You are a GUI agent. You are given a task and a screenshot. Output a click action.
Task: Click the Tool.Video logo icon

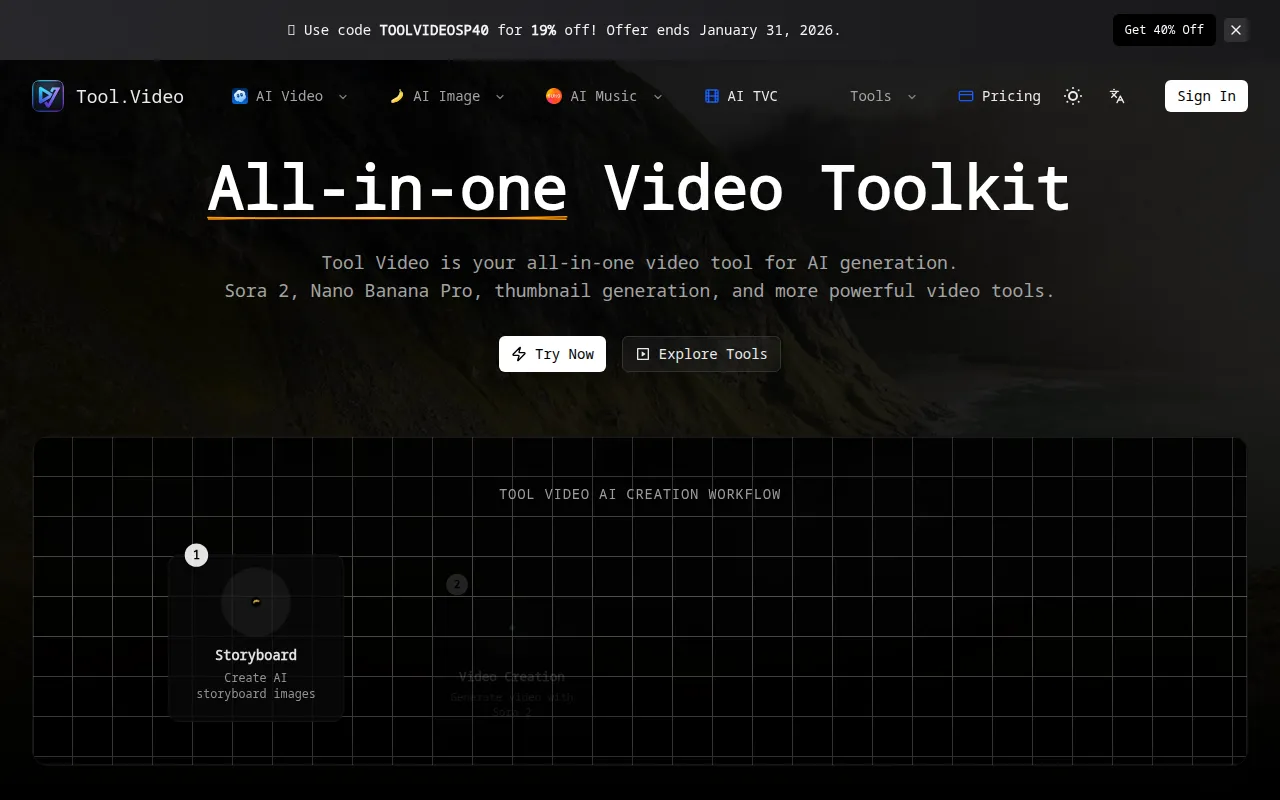pyautogui.click(x=47, y=96)
